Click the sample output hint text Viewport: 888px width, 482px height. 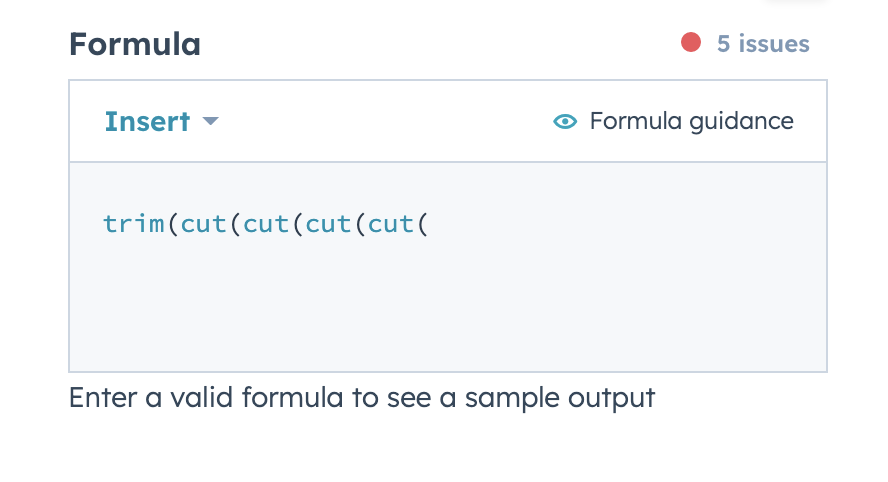click(362, 398)
